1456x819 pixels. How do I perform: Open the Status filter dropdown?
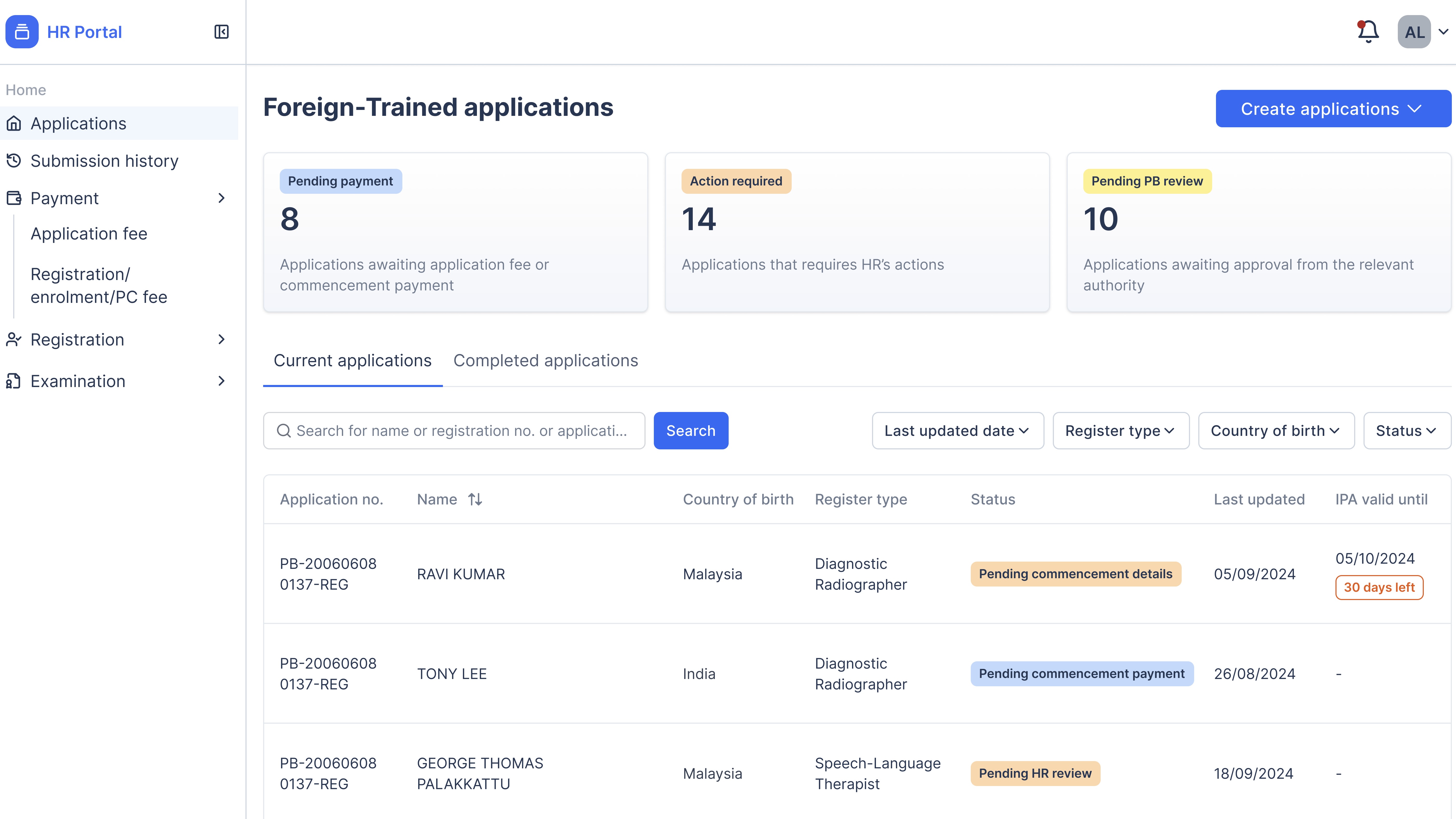pyautogui.click(x=1406, y=431)
